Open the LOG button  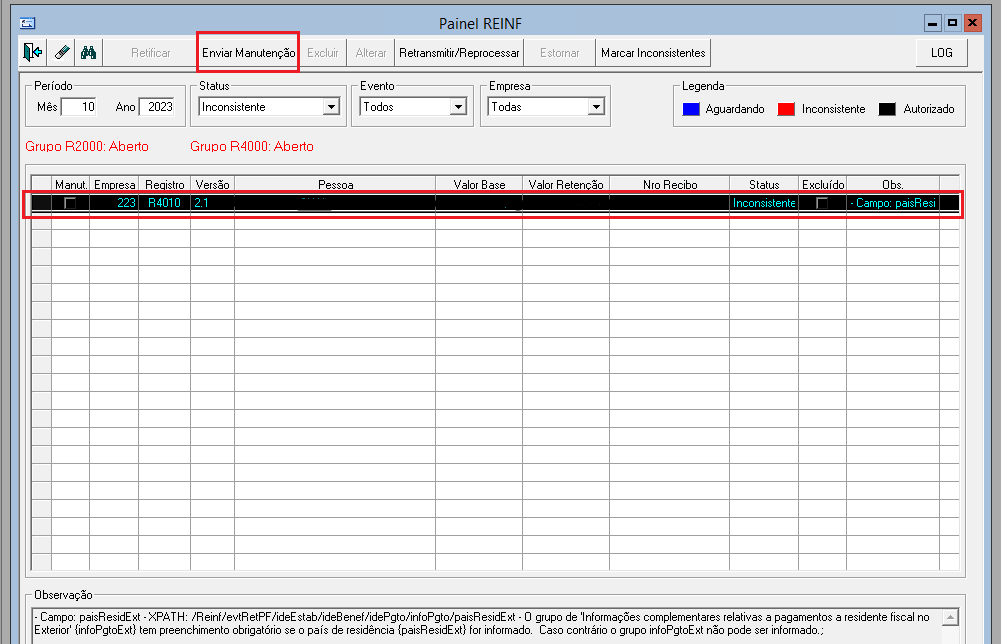tap(942, 52)
